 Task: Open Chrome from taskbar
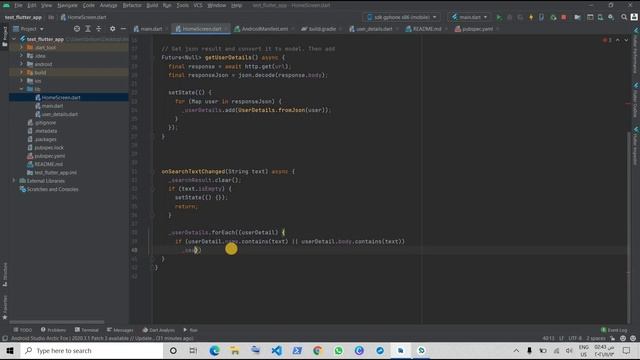point(318,351)
